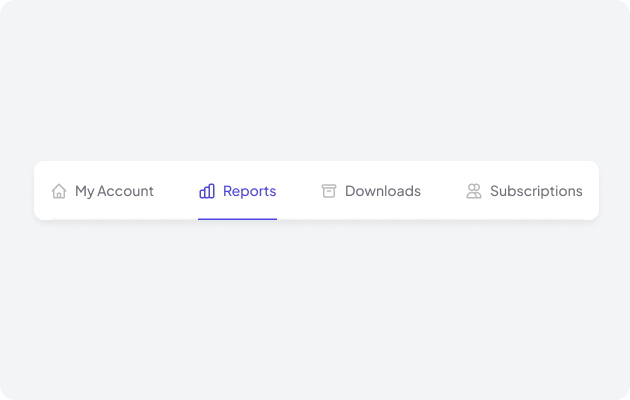Image resolution: width=630 pixels, height=400 pixels.
Task: Click the gray background below the tab bar
Action: click(315, 310)
